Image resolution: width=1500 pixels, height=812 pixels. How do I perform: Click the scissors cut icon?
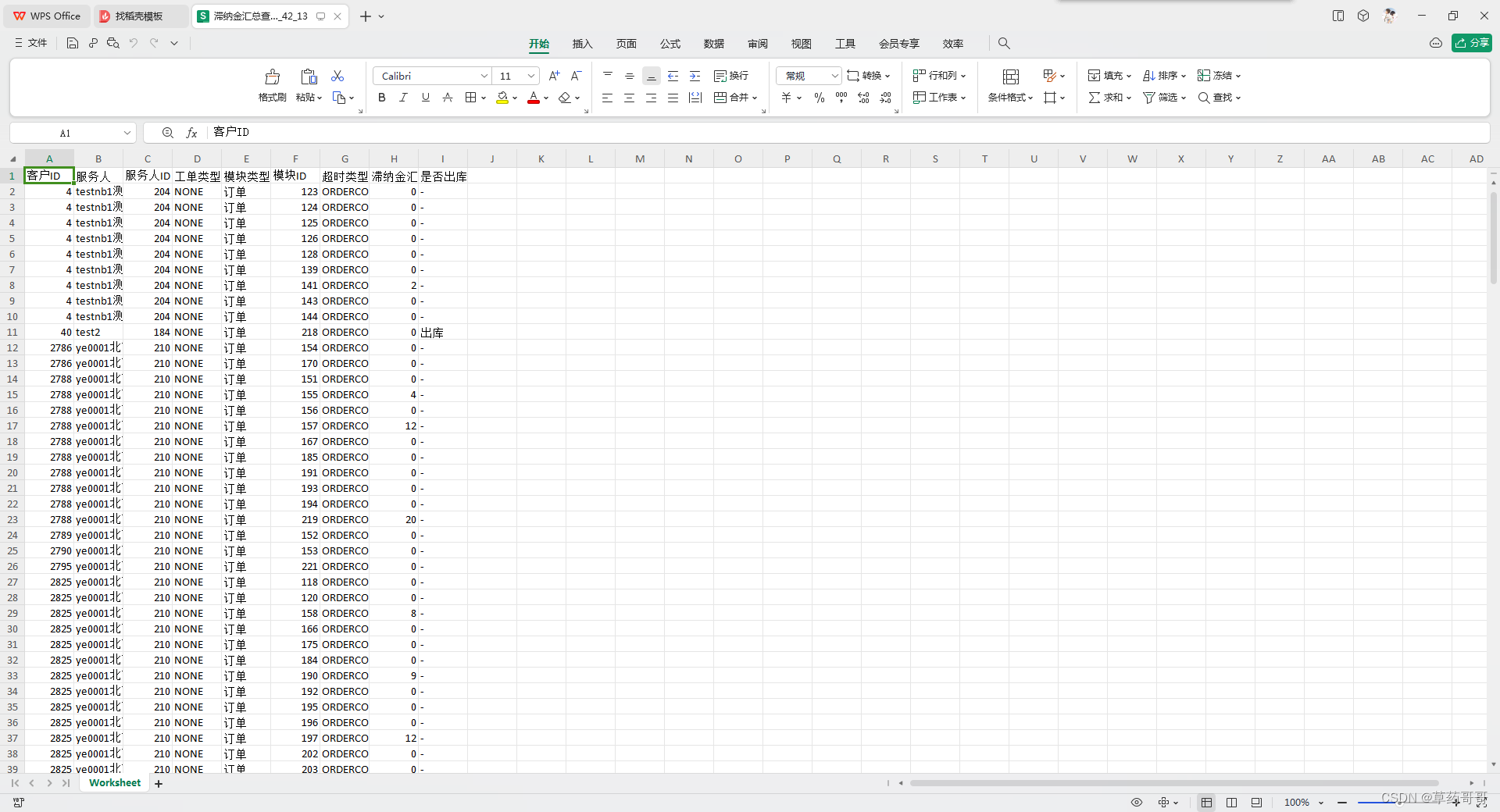[x=337, y=76]
